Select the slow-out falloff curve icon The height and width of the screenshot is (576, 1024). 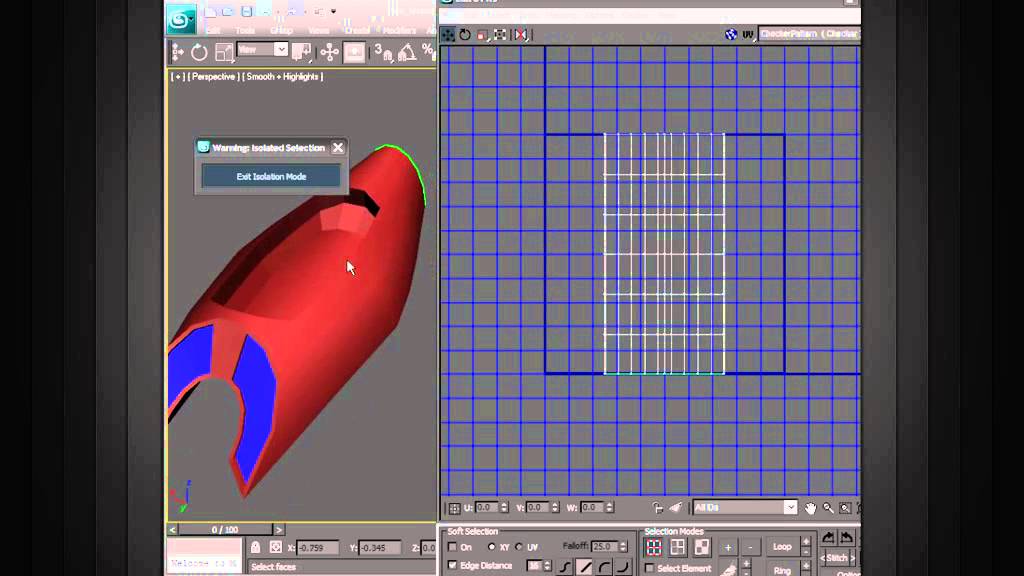605,567
